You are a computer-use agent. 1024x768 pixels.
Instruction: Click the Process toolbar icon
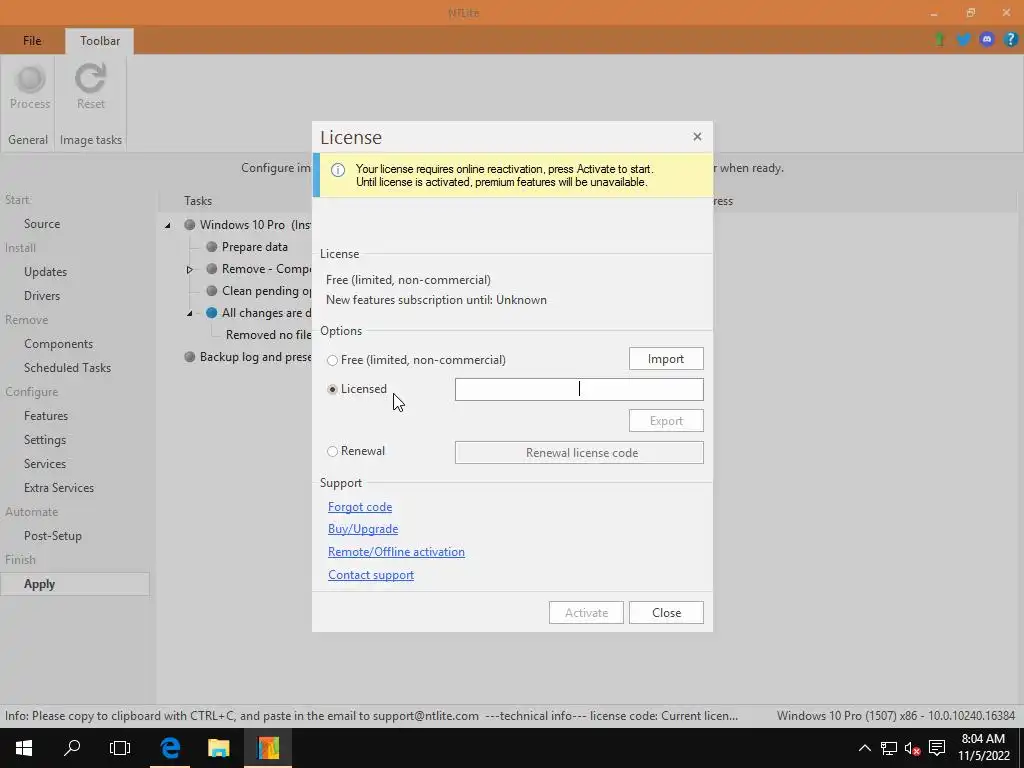[x=29, y=79]
